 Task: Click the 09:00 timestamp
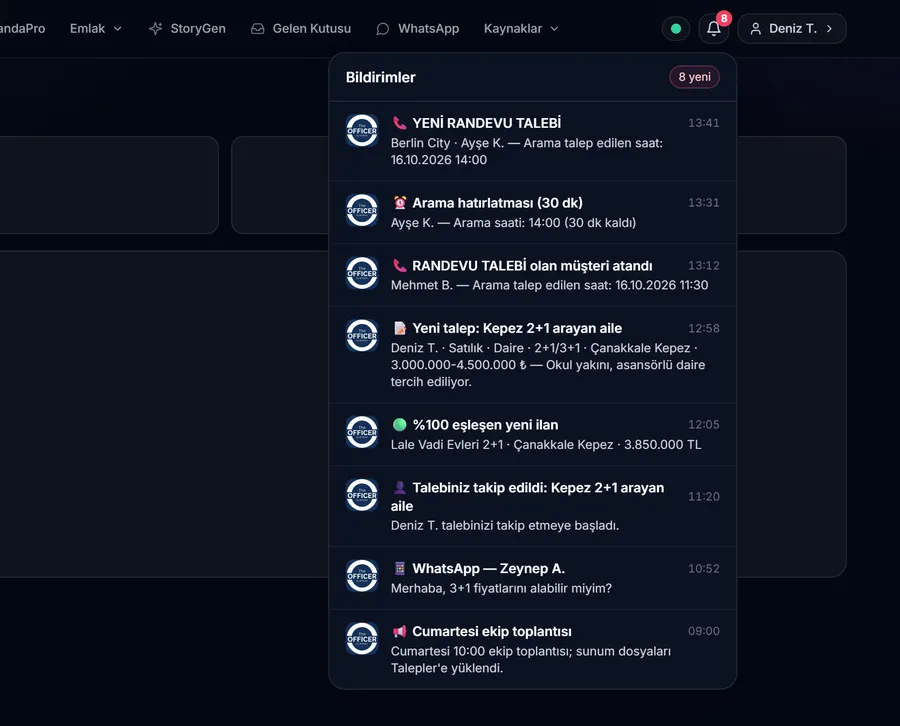704,631
